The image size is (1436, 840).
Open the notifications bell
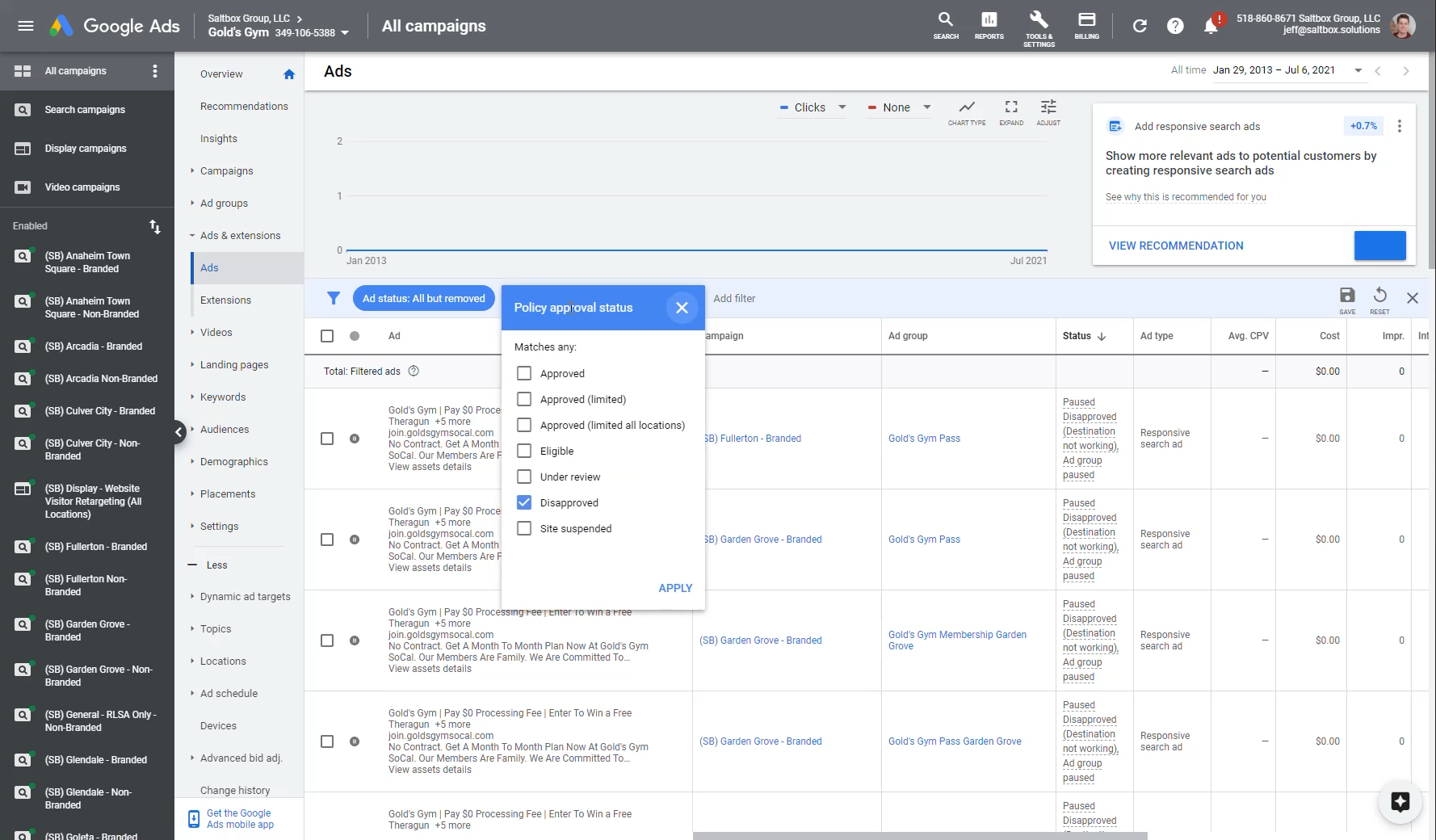[1211, 26]
